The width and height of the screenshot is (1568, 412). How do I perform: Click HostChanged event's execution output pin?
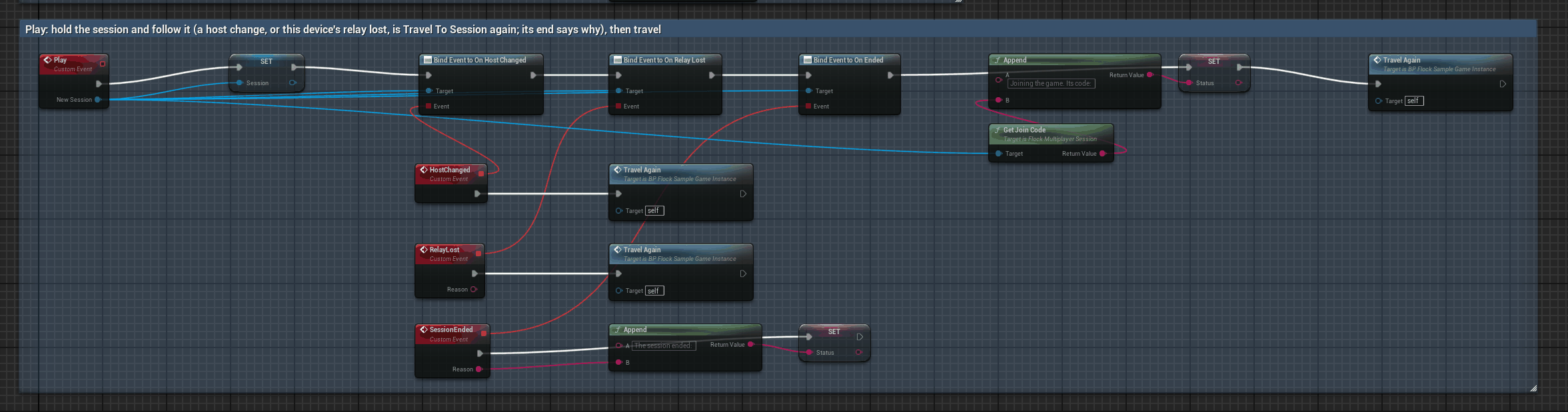pos(477,194)
